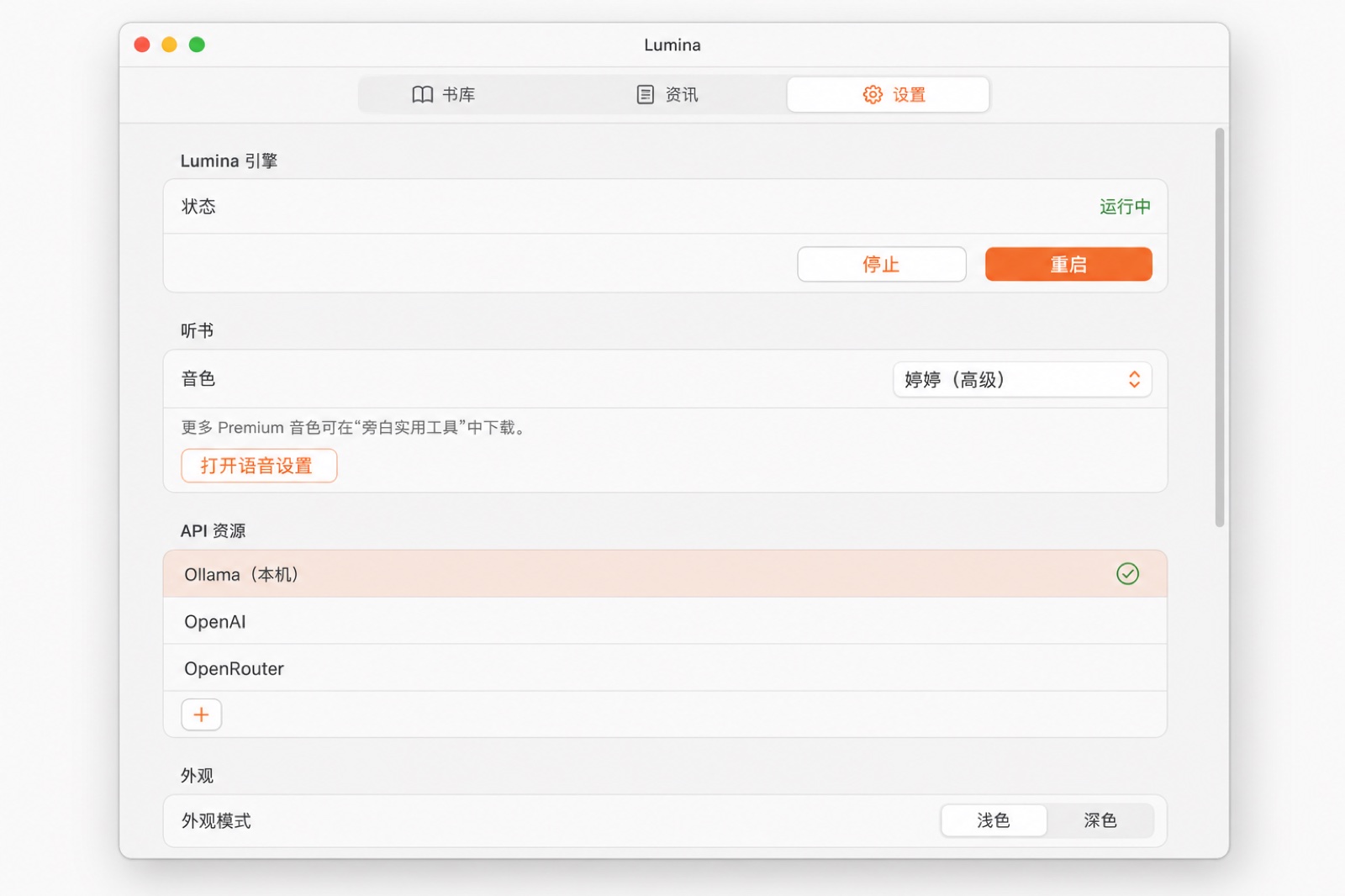Add a new API source with the plus button
This screenshot has width=1345, height=896.
tap(201, 714)
